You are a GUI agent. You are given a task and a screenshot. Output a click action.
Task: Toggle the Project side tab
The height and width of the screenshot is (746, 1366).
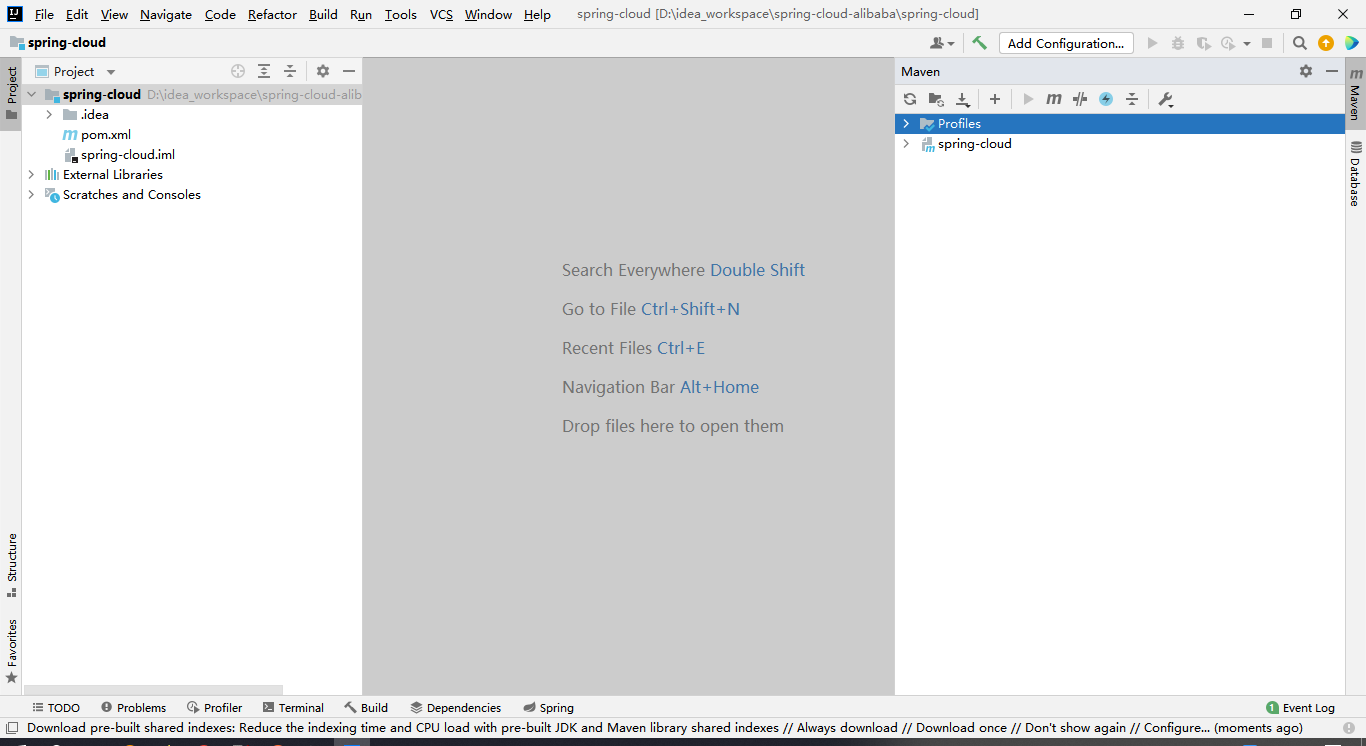(x=12, y=93)
